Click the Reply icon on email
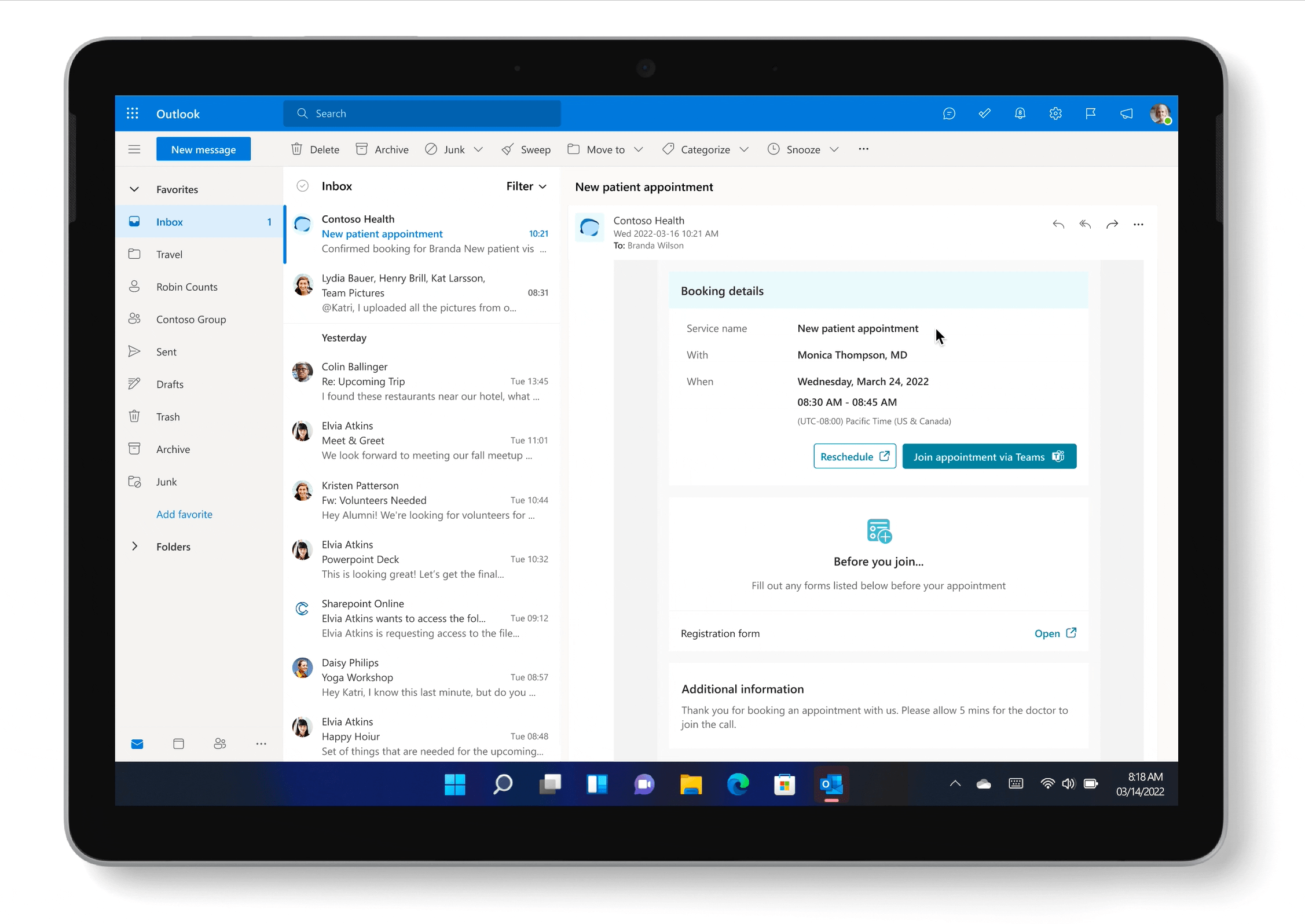 click(x=1058, y=224)
